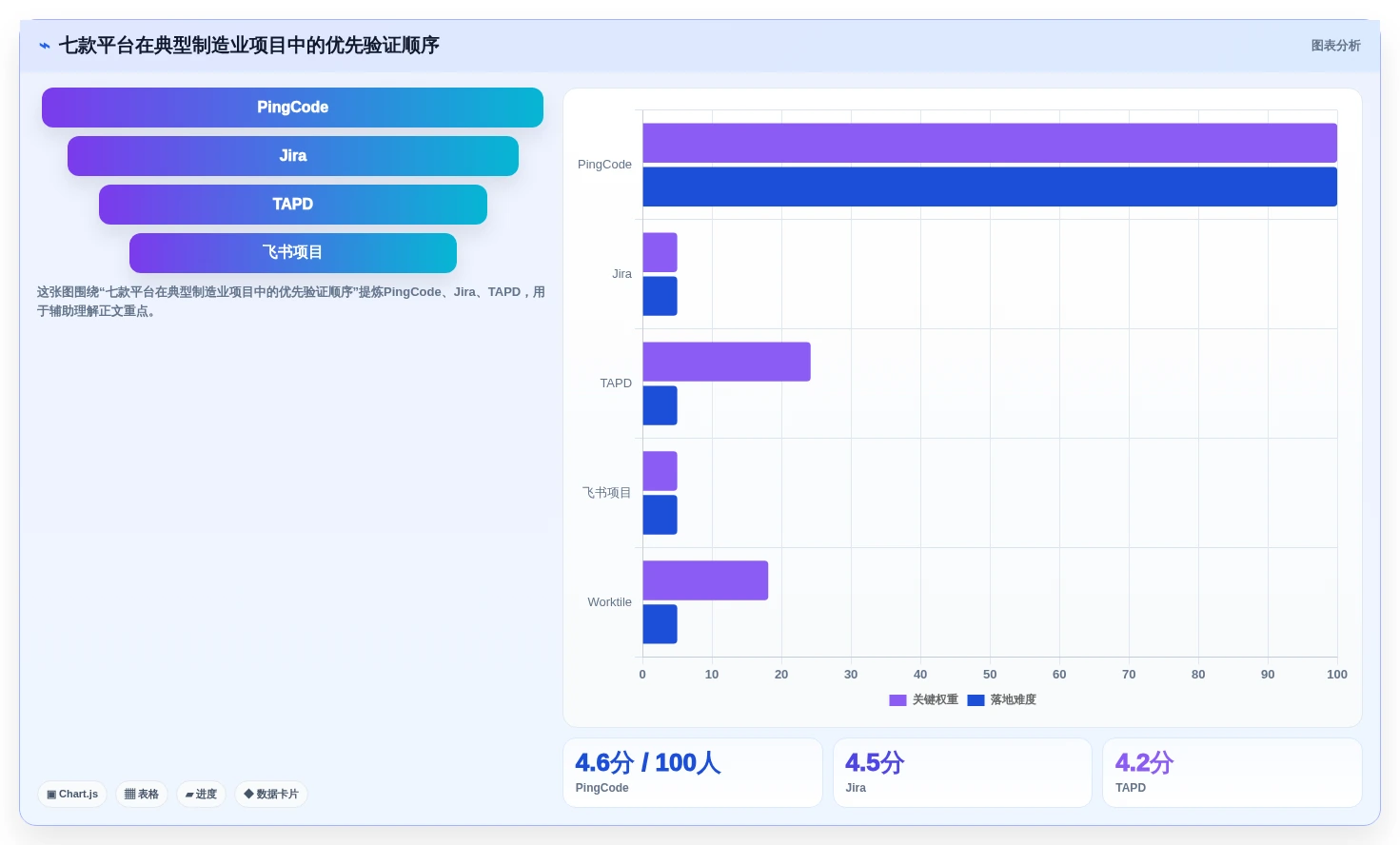Click the TAPD y-axis label
Image resolution: width=1400 pixels, height=845 pixels.
pyautogui.click(x=616, y=383)
